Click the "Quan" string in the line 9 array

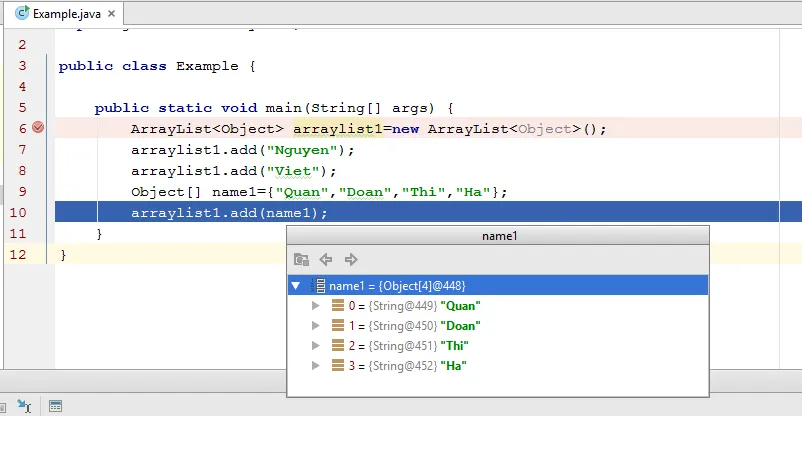pos(302,192)
